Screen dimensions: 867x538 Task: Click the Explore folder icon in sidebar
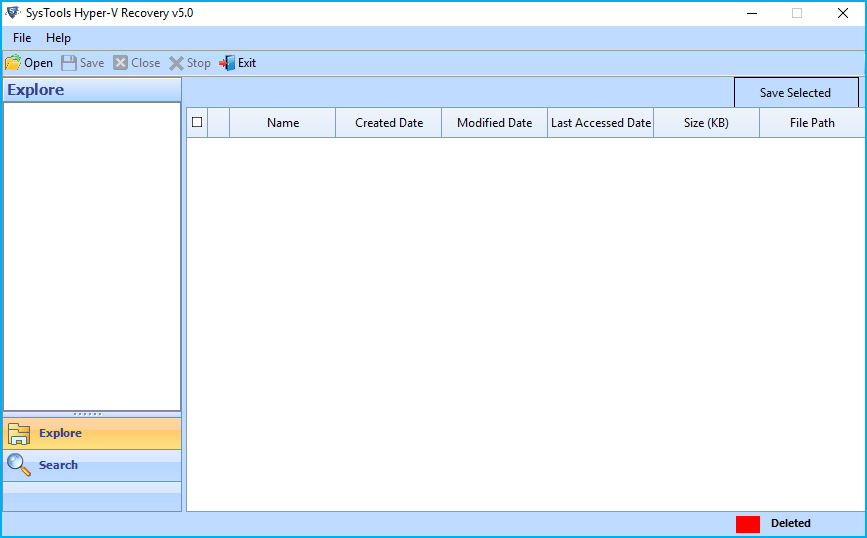coord(19,433)
